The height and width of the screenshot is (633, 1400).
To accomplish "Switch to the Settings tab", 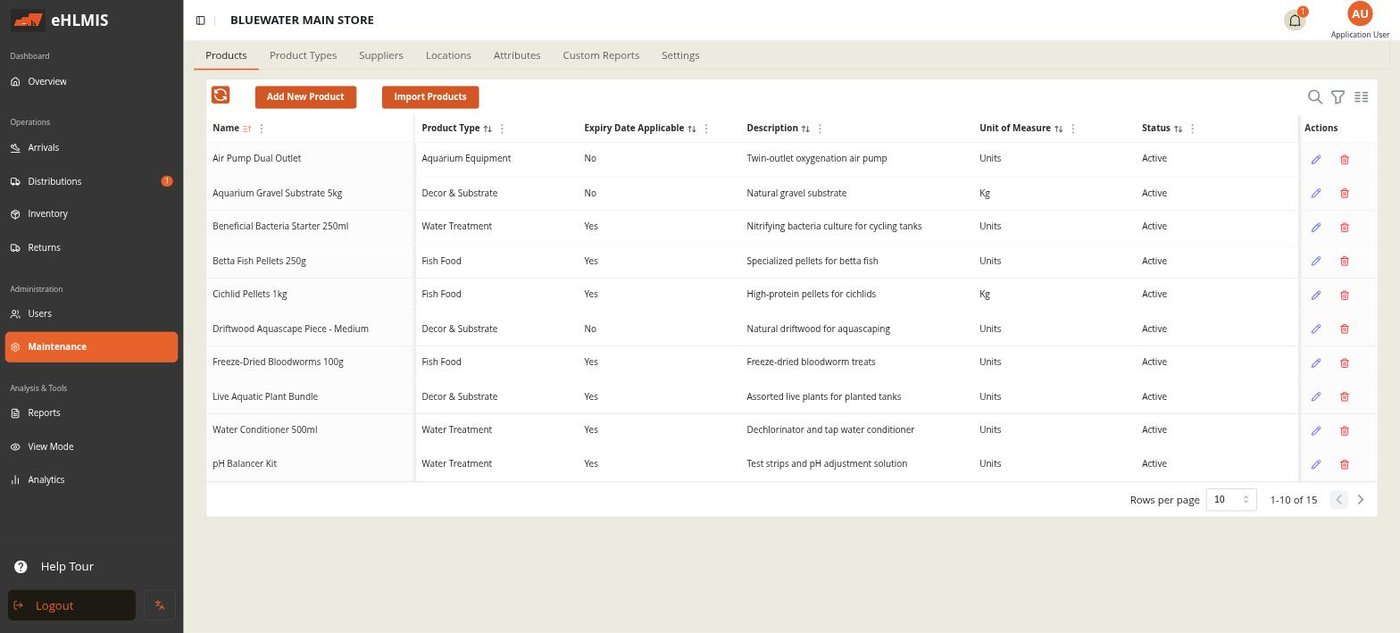I will pos(680,55).
